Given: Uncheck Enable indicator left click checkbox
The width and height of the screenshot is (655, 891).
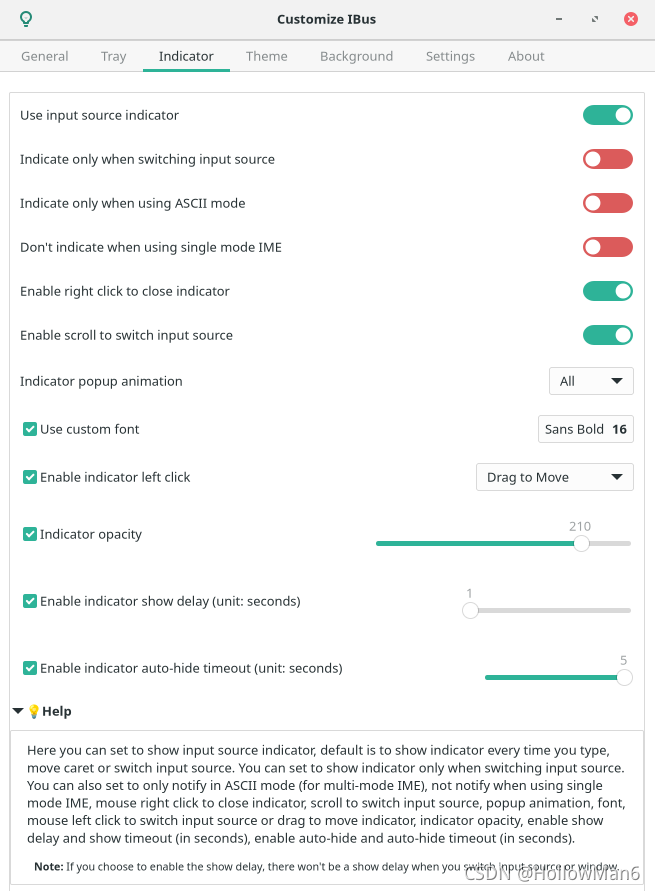Looking at the screenshot, I should 30,477.
